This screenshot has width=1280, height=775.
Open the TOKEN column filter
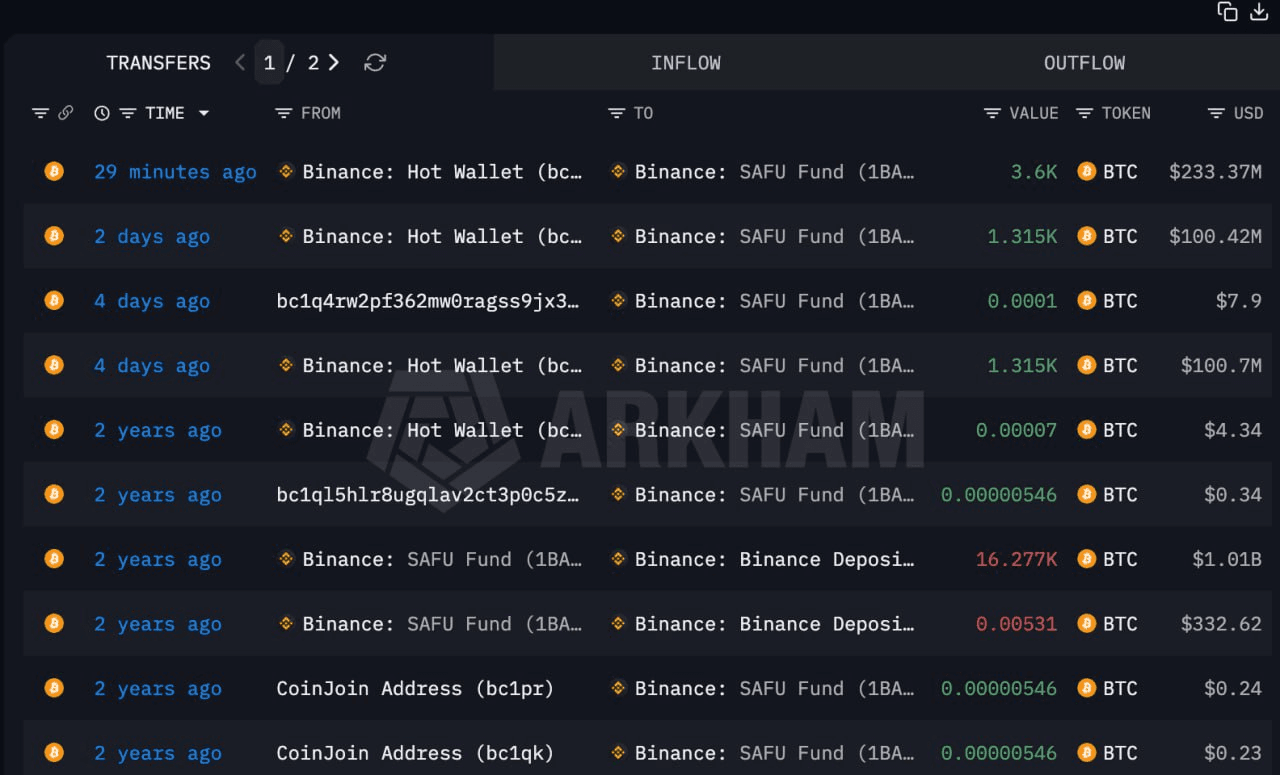[x=1084, y=113]
